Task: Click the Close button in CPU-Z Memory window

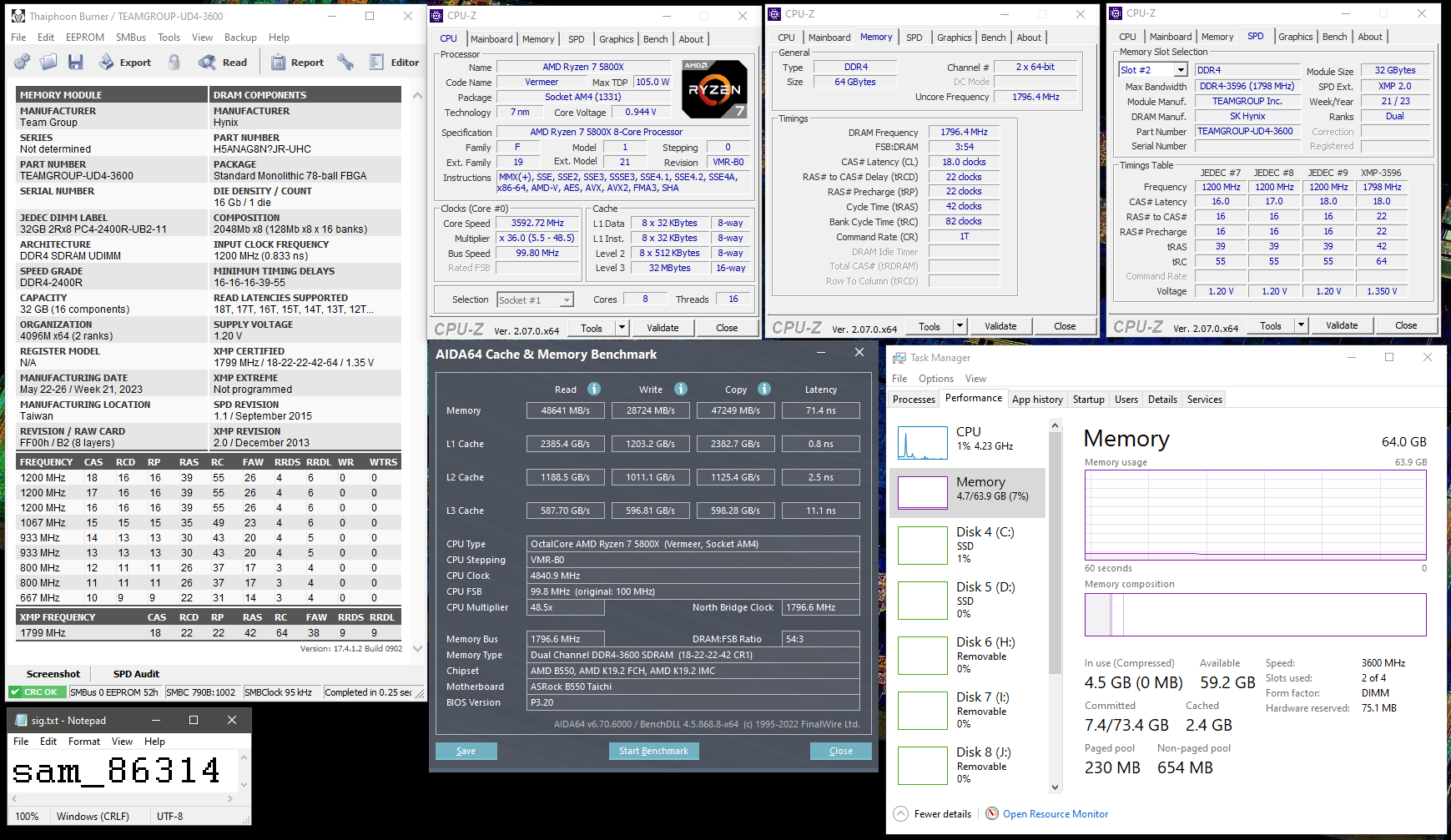Action: click(x=1065, y=326)
